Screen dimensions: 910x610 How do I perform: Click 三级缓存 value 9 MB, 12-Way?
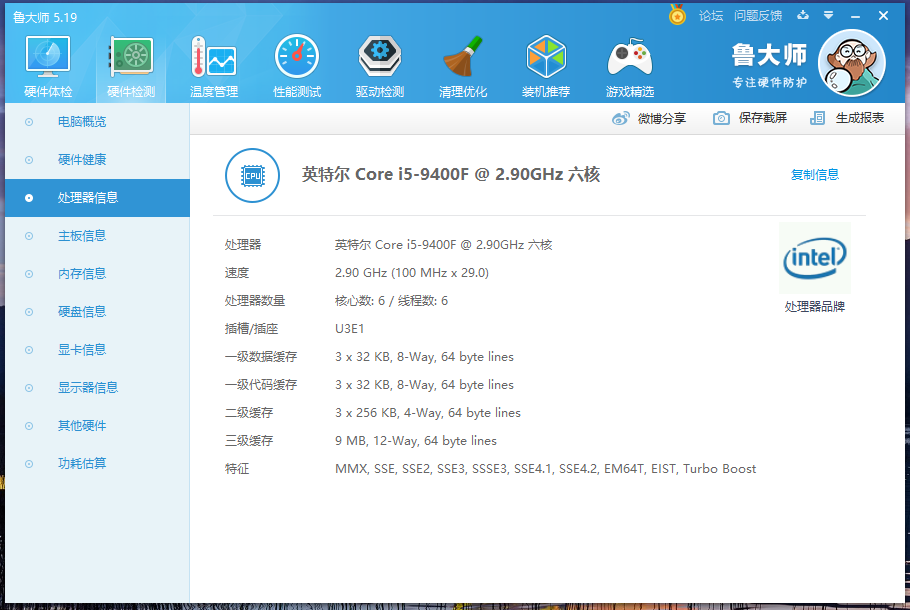(416, 441)
